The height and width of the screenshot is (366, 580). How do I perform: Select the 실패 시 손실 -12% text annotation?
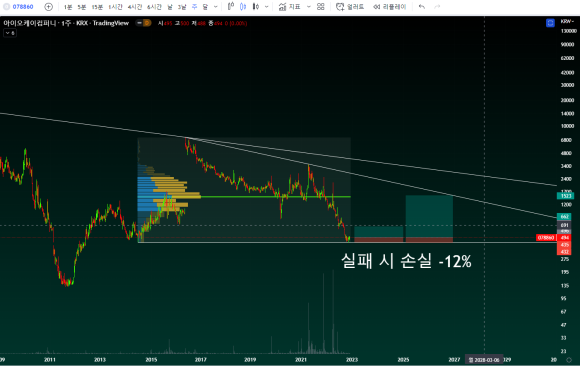(406, 261)
